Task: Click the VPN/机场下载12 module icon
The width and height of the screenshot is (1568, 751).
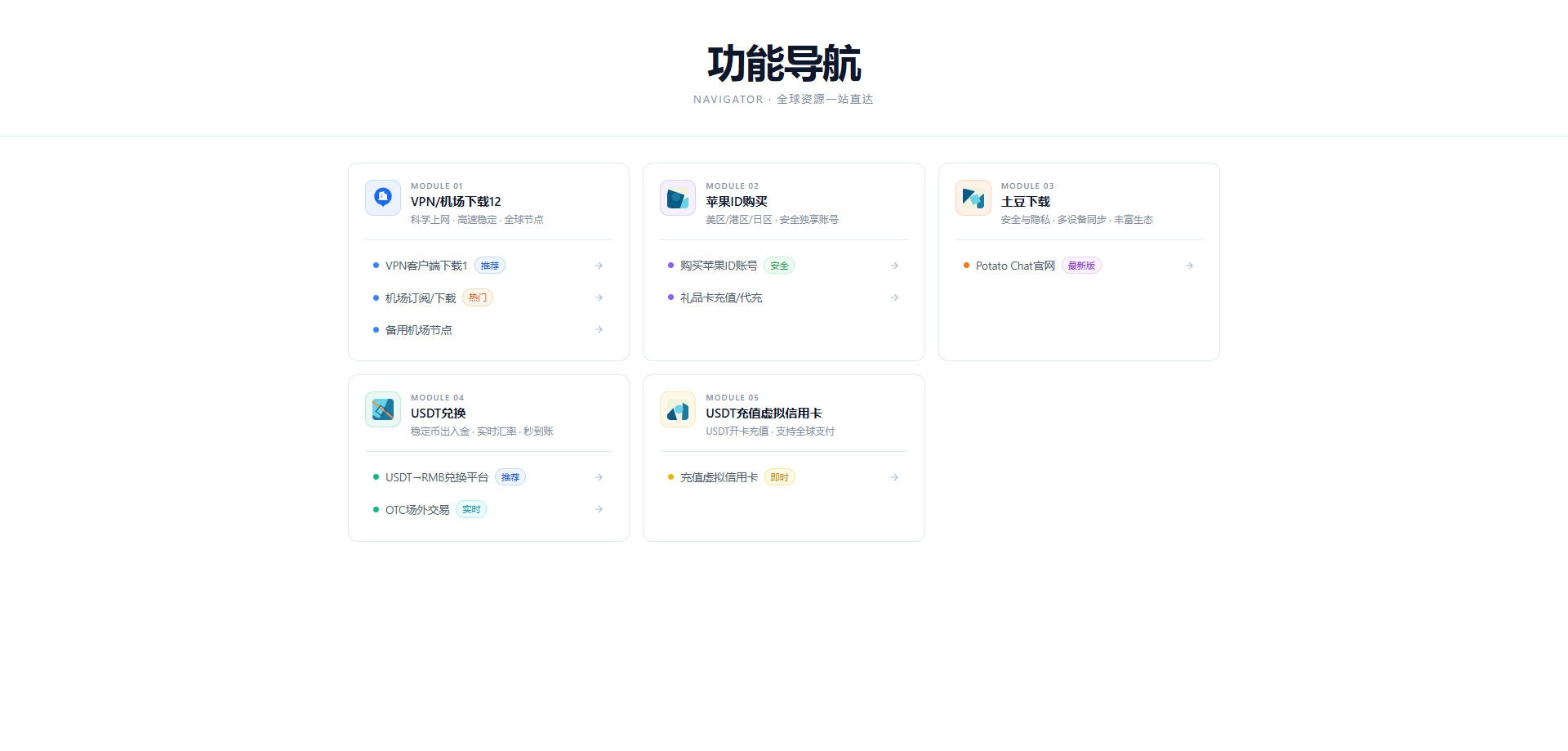Action: click(383, 198)
